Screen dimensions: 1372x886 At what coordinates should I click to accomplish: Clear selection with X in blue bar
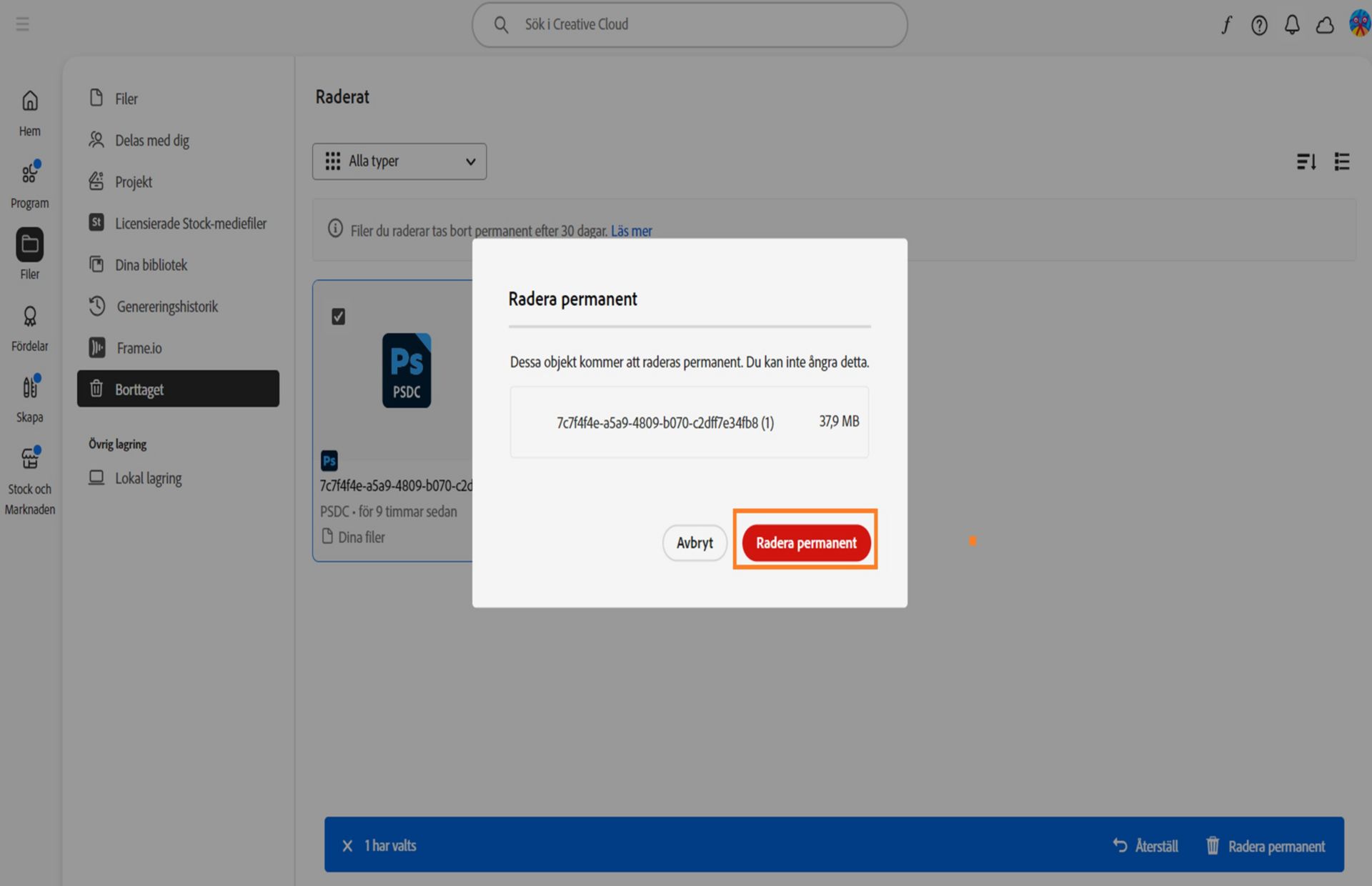click(347, 846)
